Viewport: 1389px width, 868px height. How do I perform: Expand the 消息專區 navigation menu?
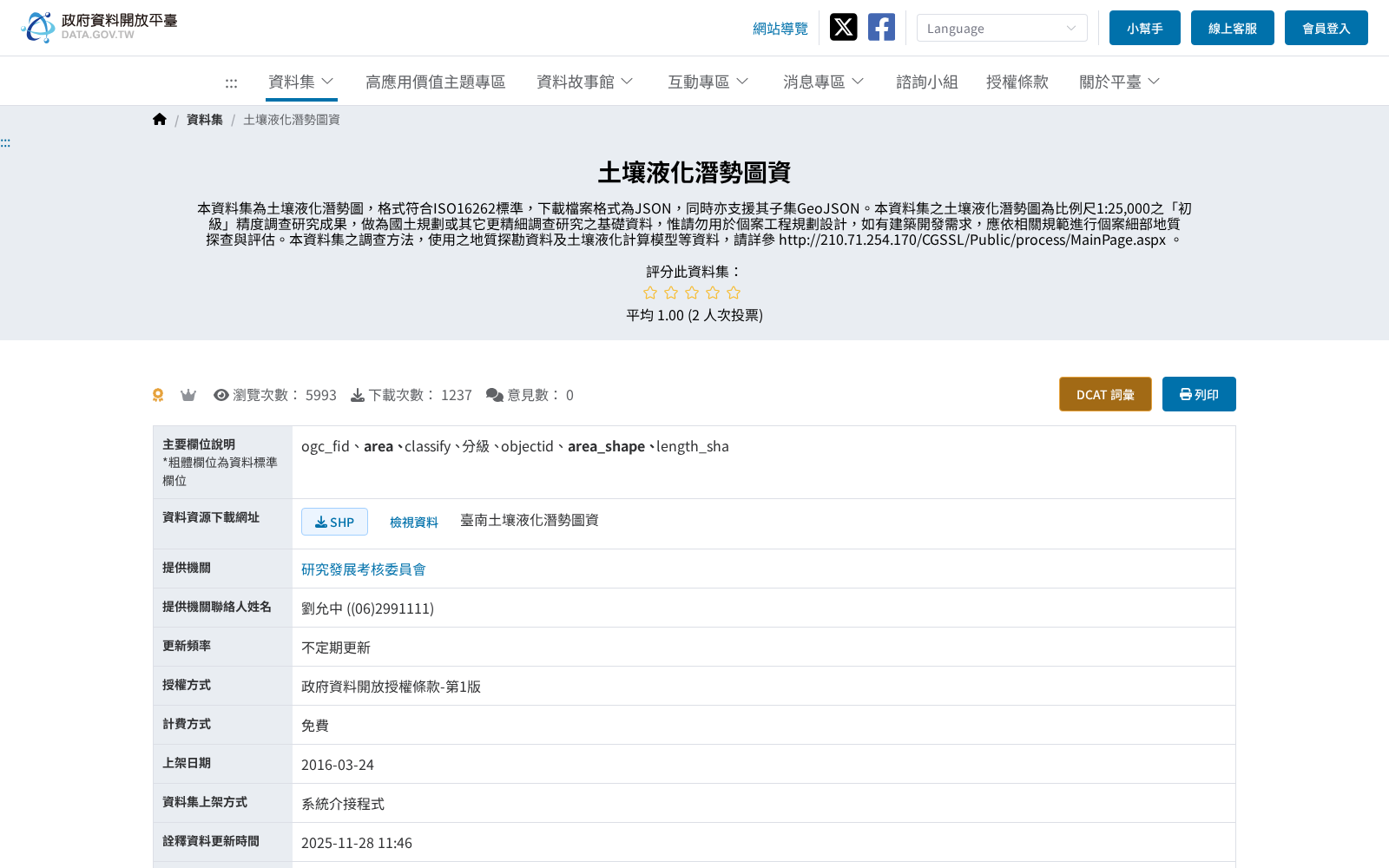pyautogui.click(x=823, y=82)
